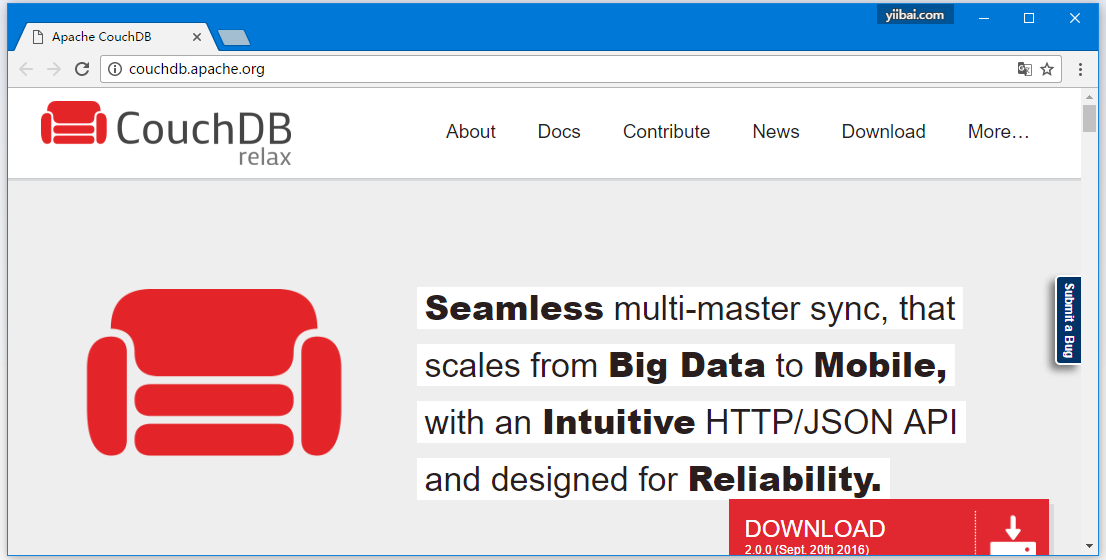Open the translate page icon
Viewport: 1106px width, 560px height.
pyautogui.click(x=1024, y=70)
